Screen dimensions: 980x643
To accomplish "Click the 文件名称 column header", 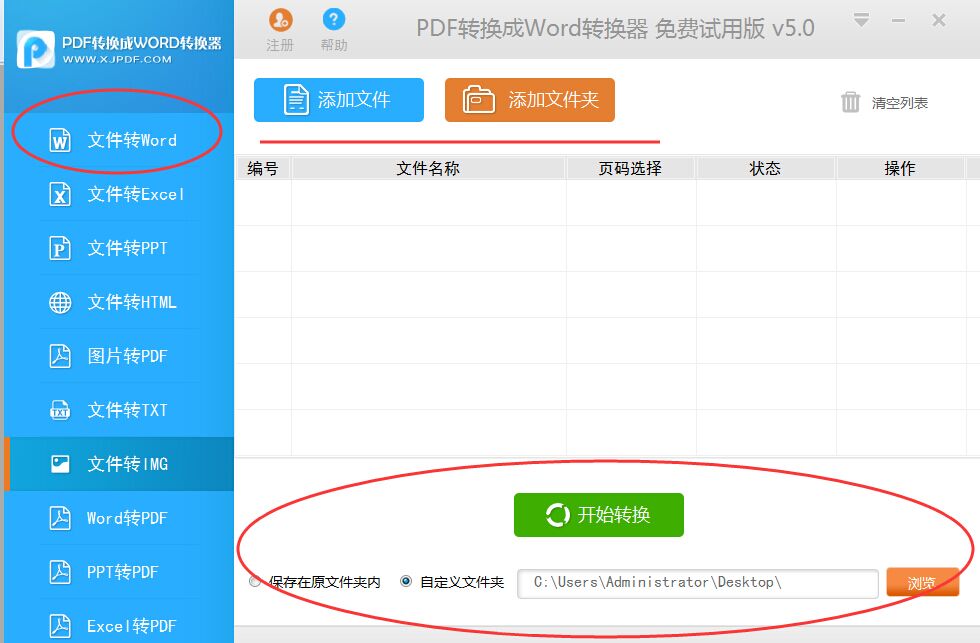I will pos(429,168).
